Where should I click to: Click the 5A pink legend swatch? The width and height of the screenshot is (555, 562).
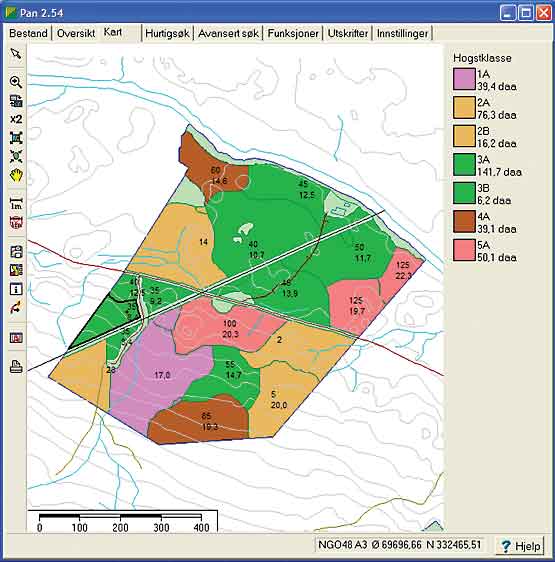coord(464,250)
